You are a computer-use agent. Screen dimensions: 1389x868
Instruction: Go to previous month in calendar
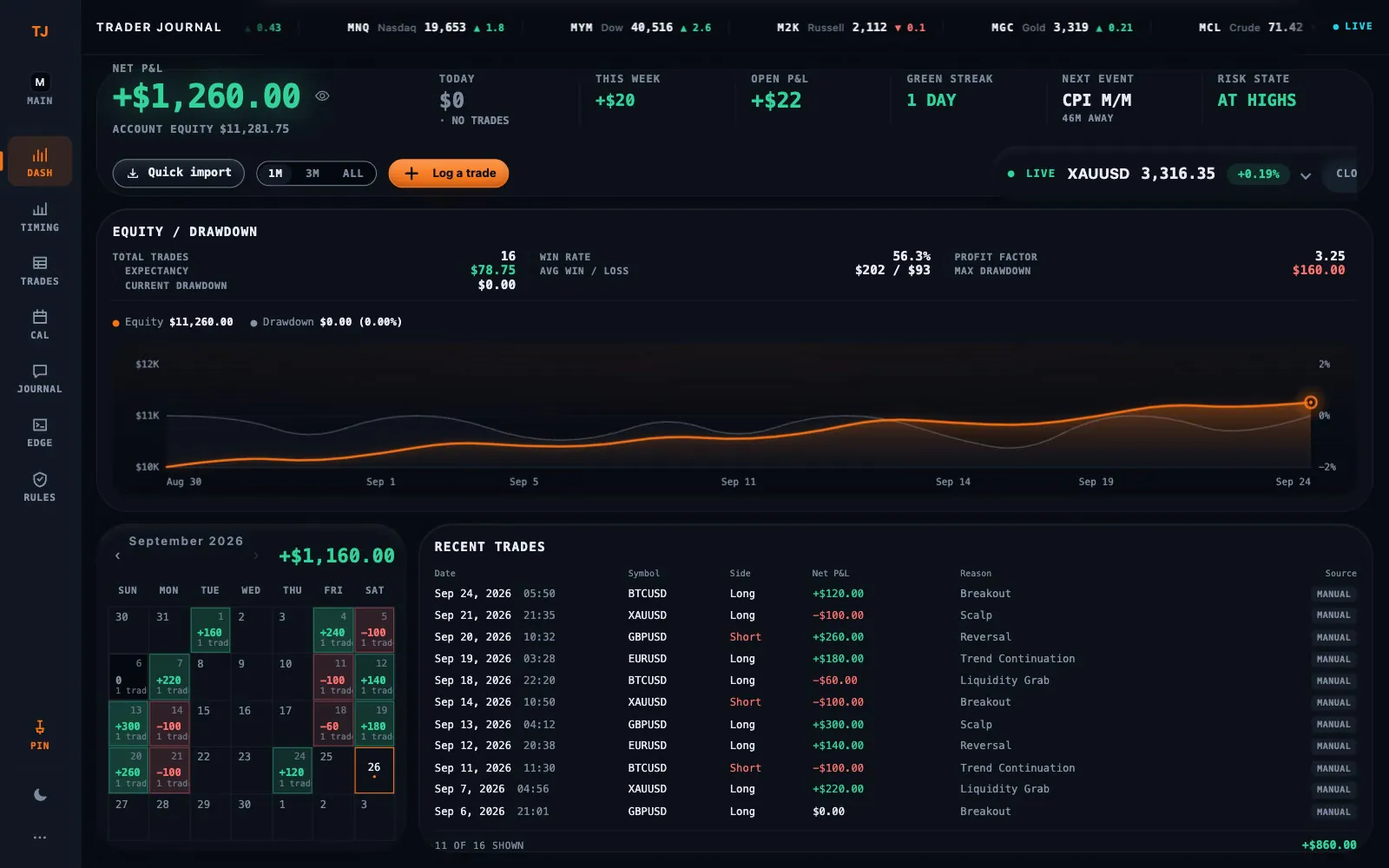pyautogui.click(x=117, y=556)
